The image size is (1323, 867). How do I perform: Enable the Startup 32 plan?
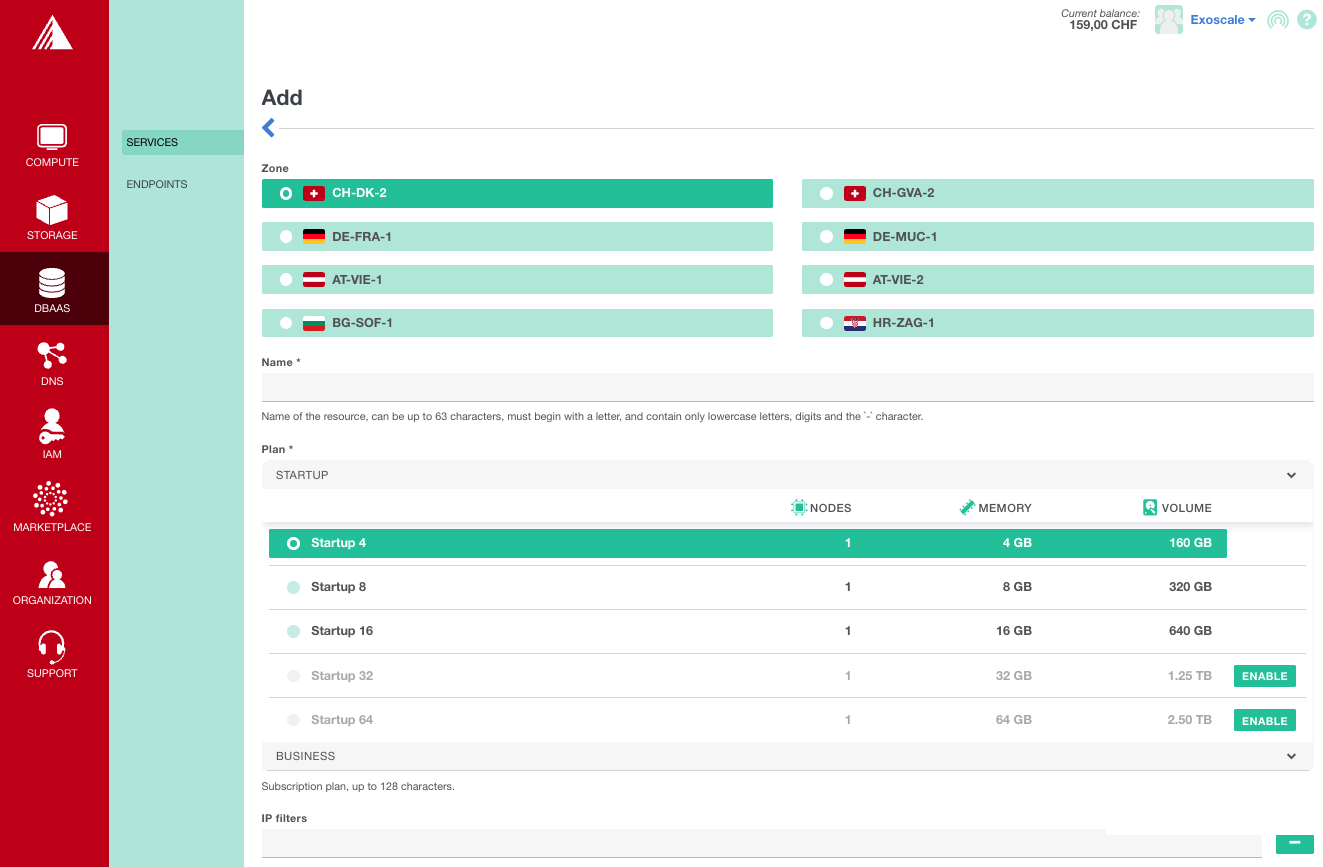[x=1264, y=676]
